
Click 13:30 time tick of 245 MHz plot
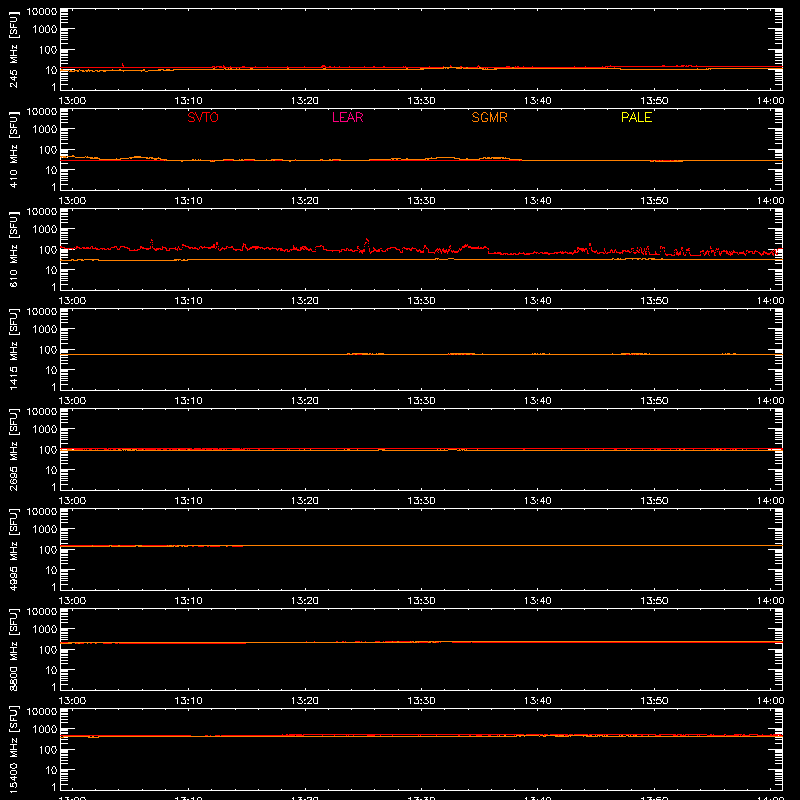tap(421, 101)
